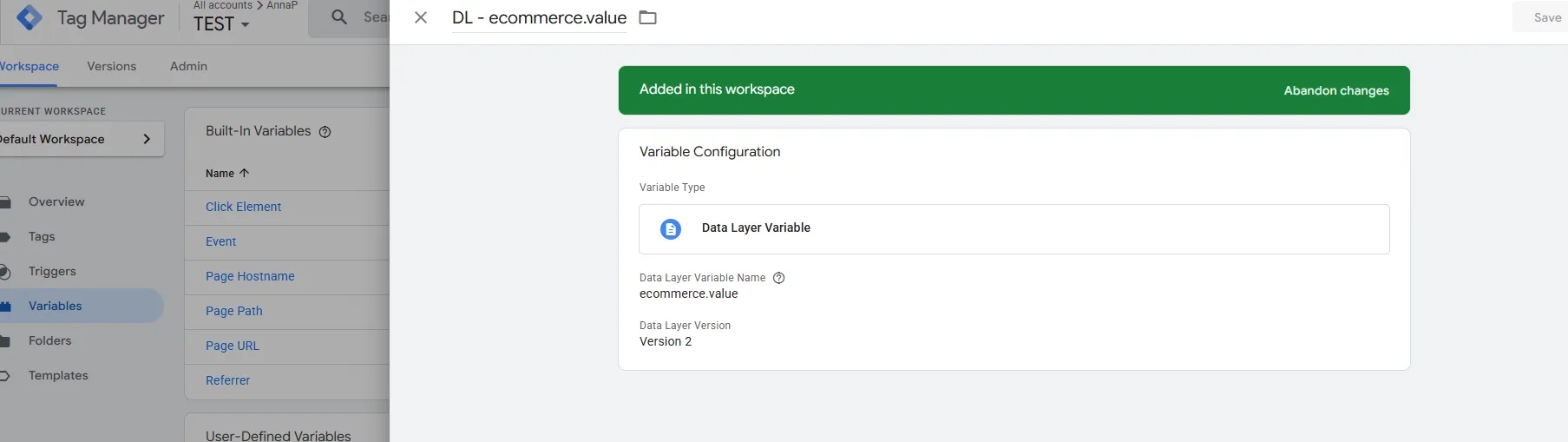Open Triggers in the sidebar
1568x442 pixels.
(x=52, y=271)
